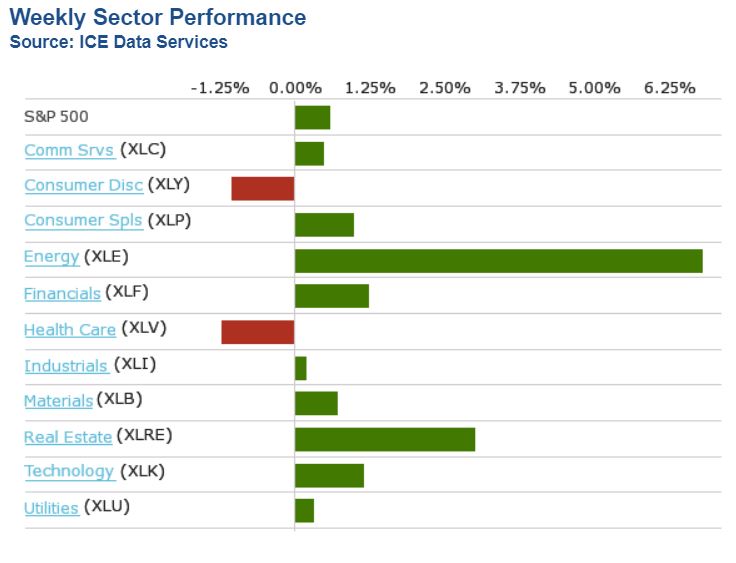Click the Technology sector link
Viewport: 736px width, 563px height.
tap(69, 472)
